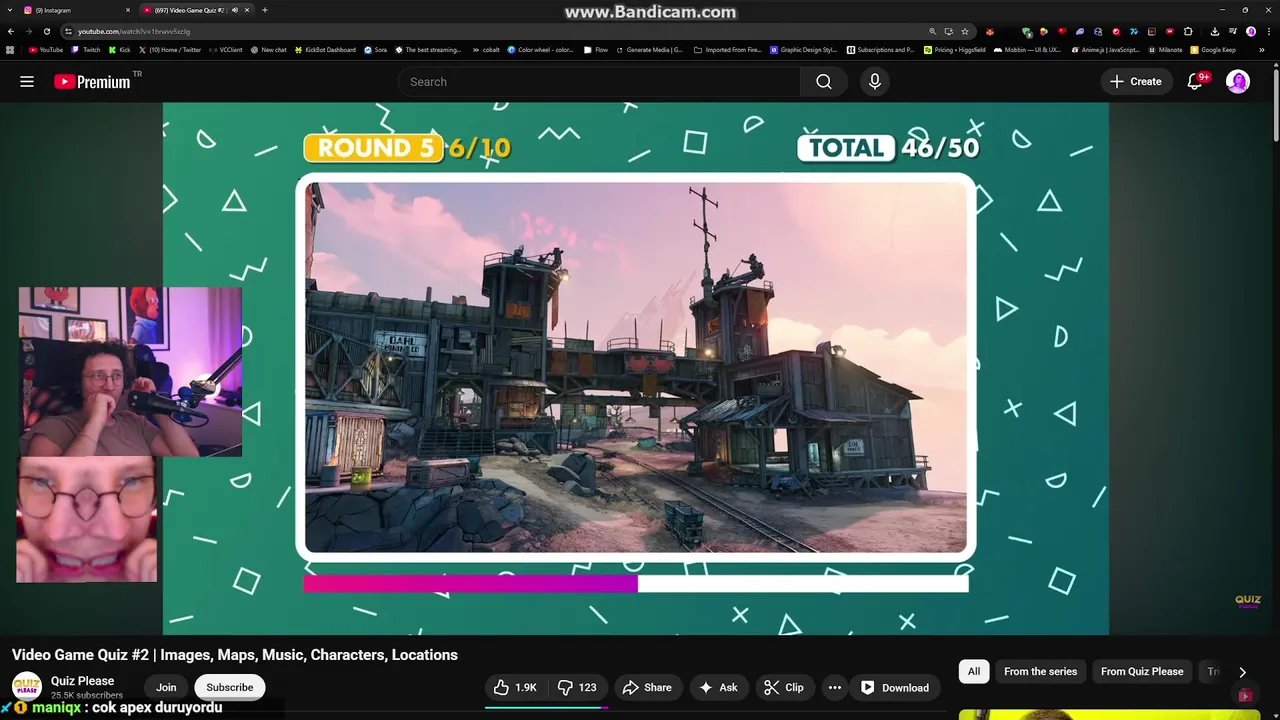Select the All filter chip
Screen dimensions: 1280x720
974,672
